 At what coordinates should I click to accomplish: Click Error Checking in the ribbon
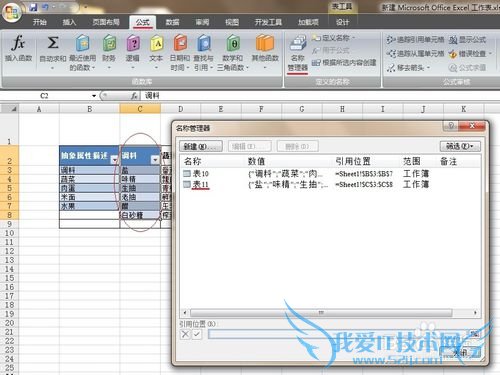click(467, 53)
